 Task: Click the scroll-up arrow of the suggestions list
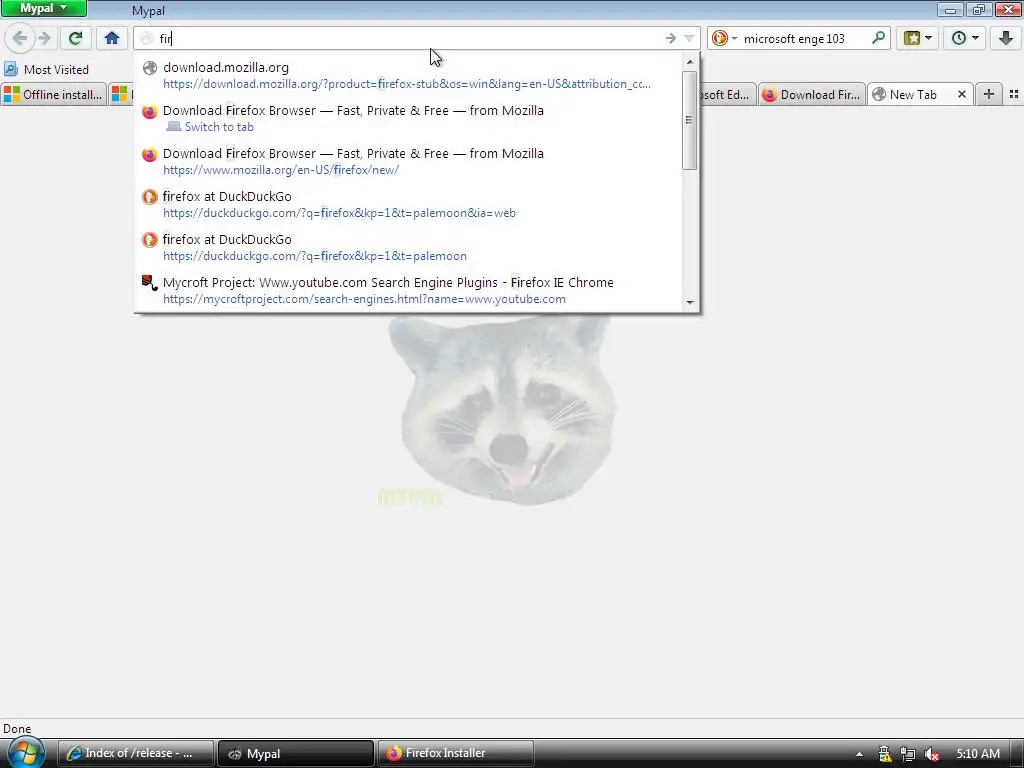[690, 62]
